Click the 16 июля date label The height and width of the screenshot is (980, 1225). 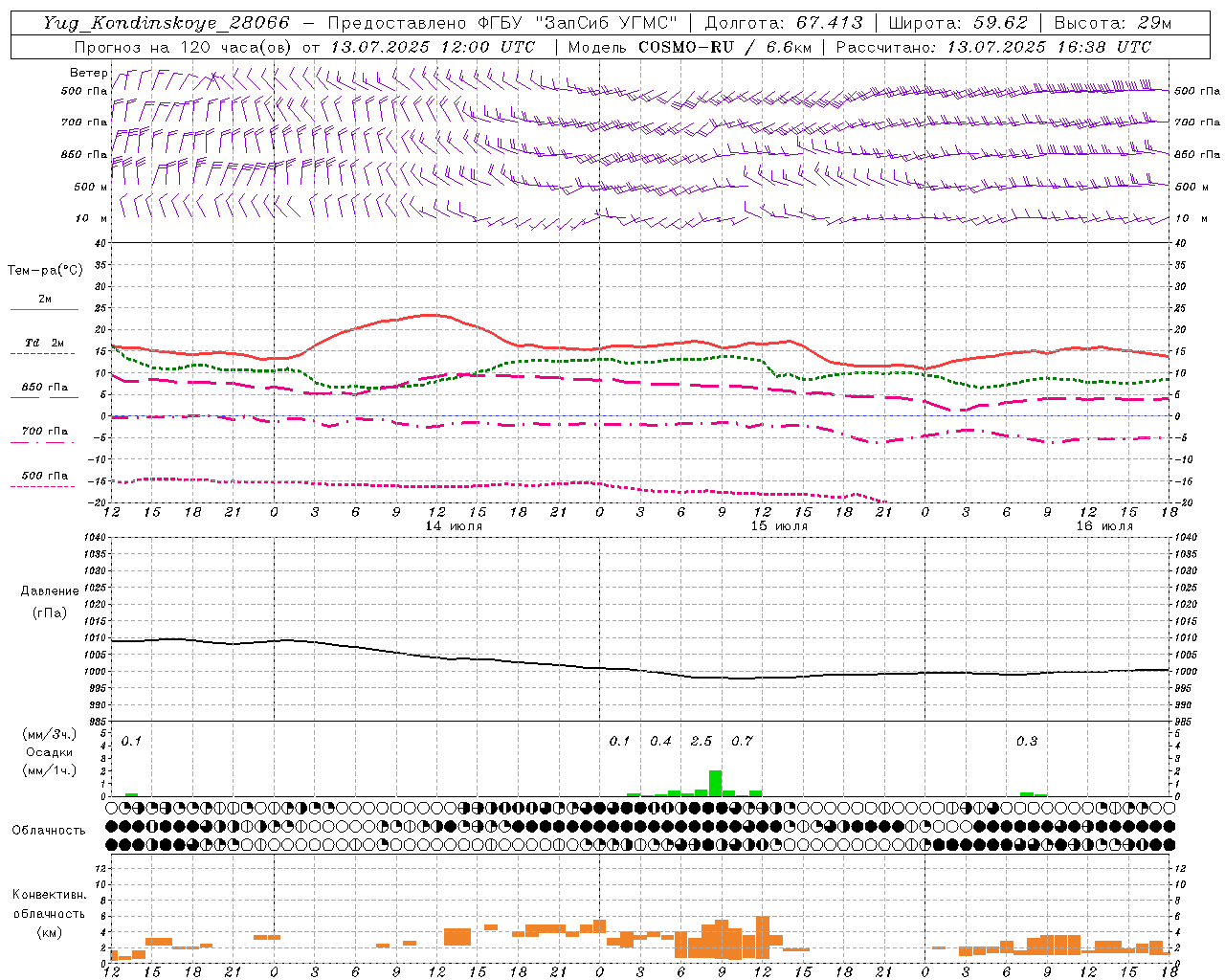(1103, 526)
